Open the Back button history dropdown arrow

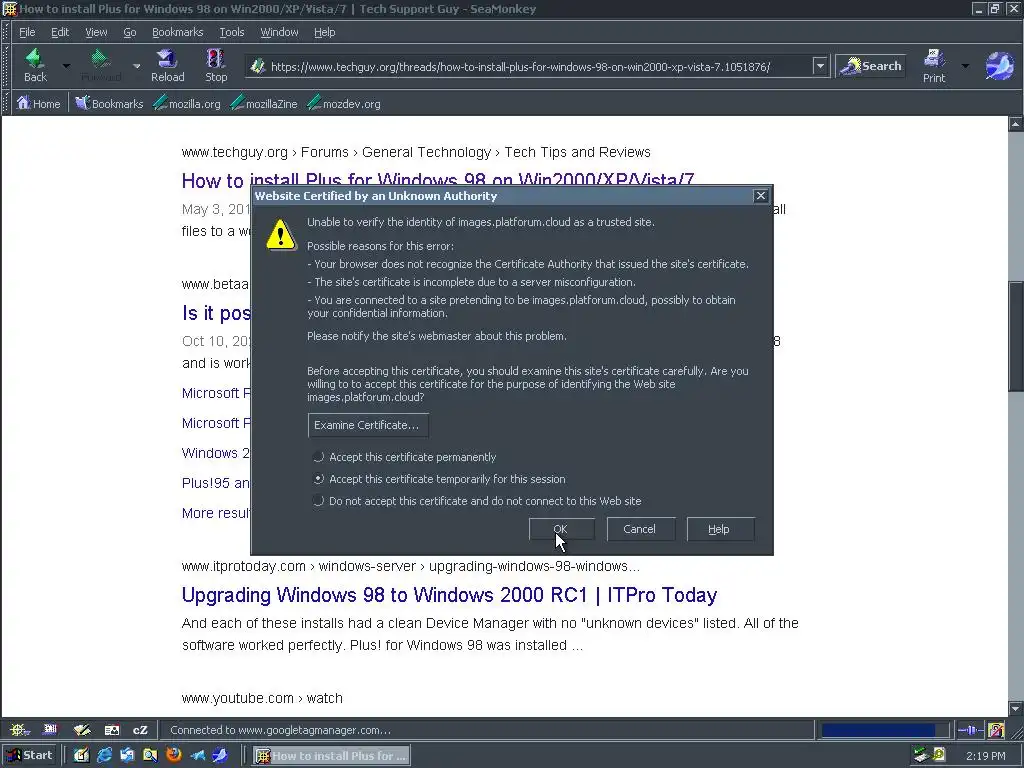66,66
